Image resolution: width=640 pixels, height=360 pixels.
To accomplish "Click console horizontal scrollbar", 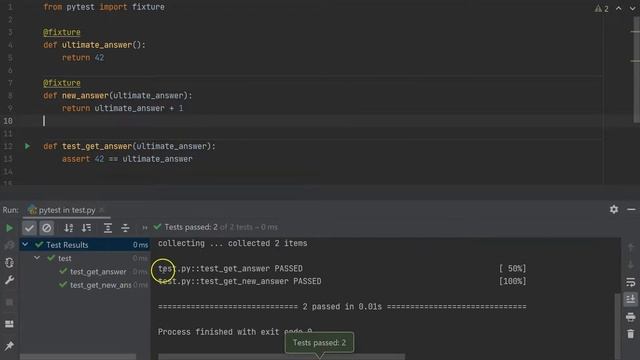I will pos(282,357).
